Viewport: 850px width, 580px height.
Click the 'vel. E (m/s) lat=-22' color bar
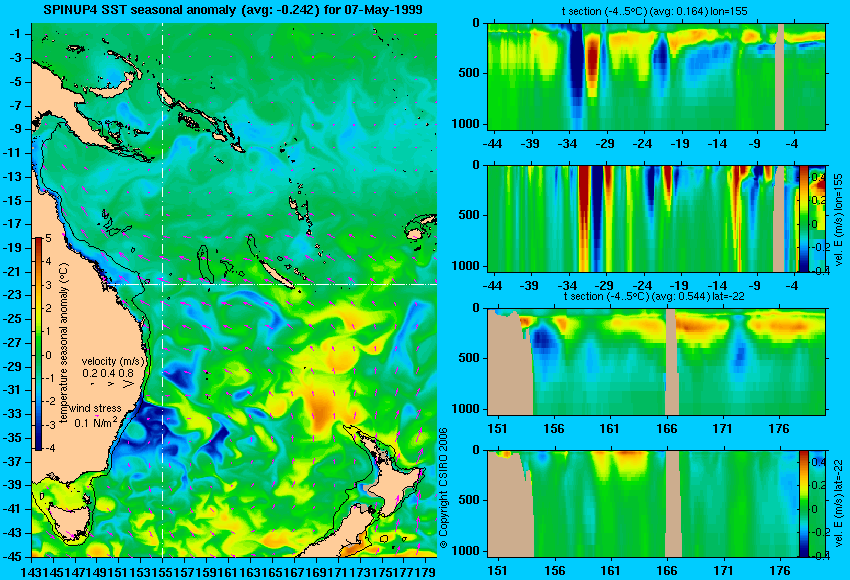click(x=804, y=504)
